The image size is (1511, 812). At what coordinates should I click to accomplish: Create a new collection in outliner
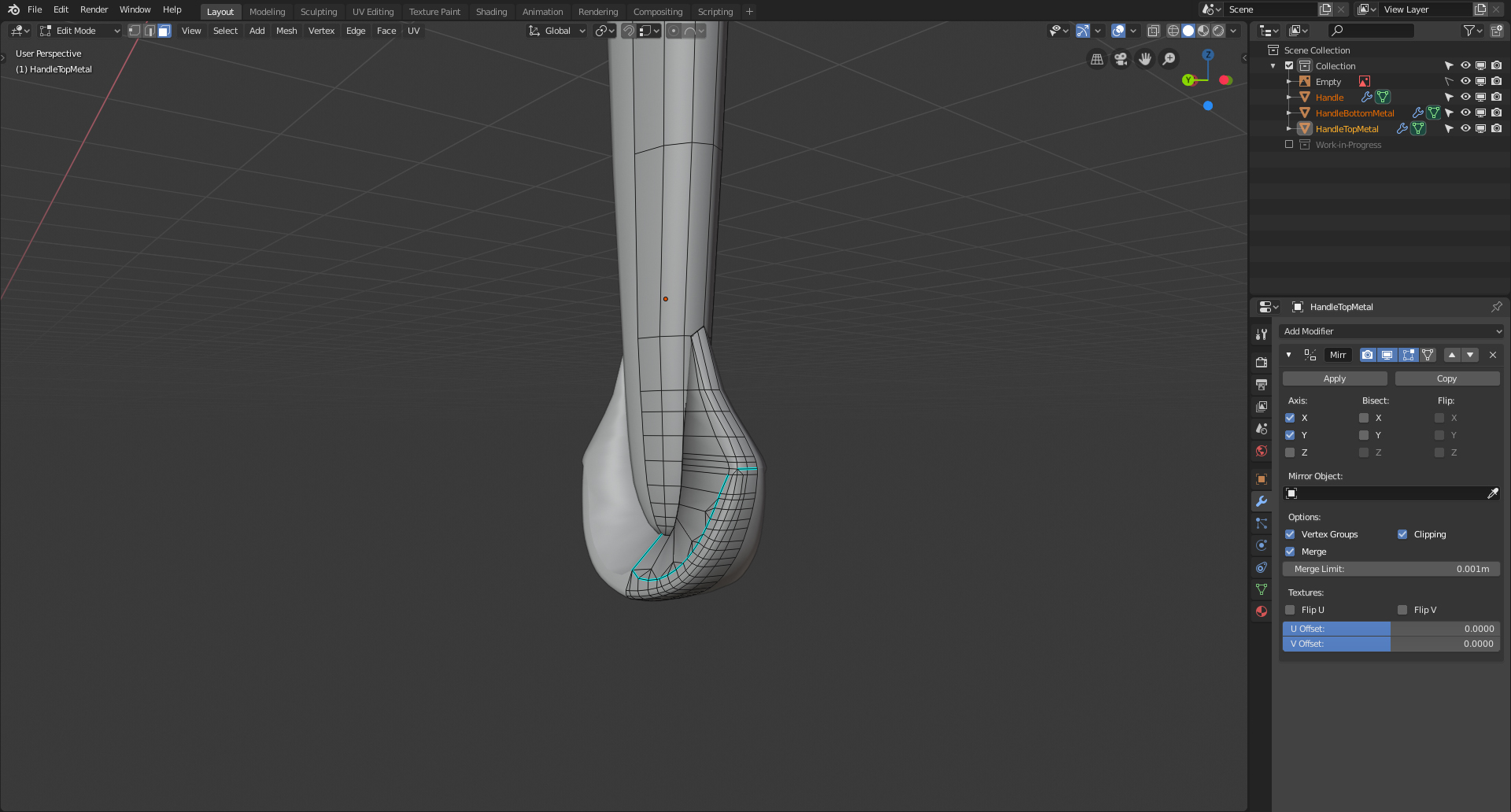pyautogui.click(x=1496, y=31)
